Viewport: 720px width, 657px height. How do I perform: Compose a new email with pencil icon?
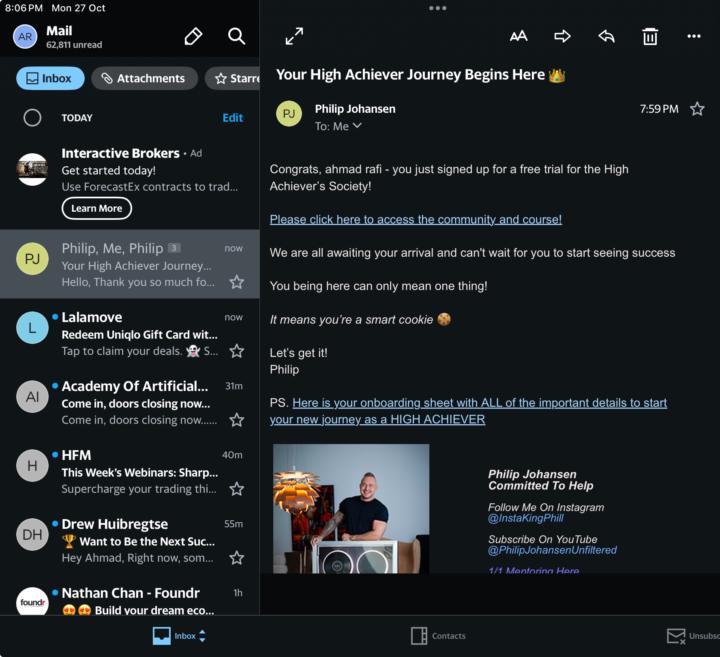pyautogui.click(x=193, y=37)
